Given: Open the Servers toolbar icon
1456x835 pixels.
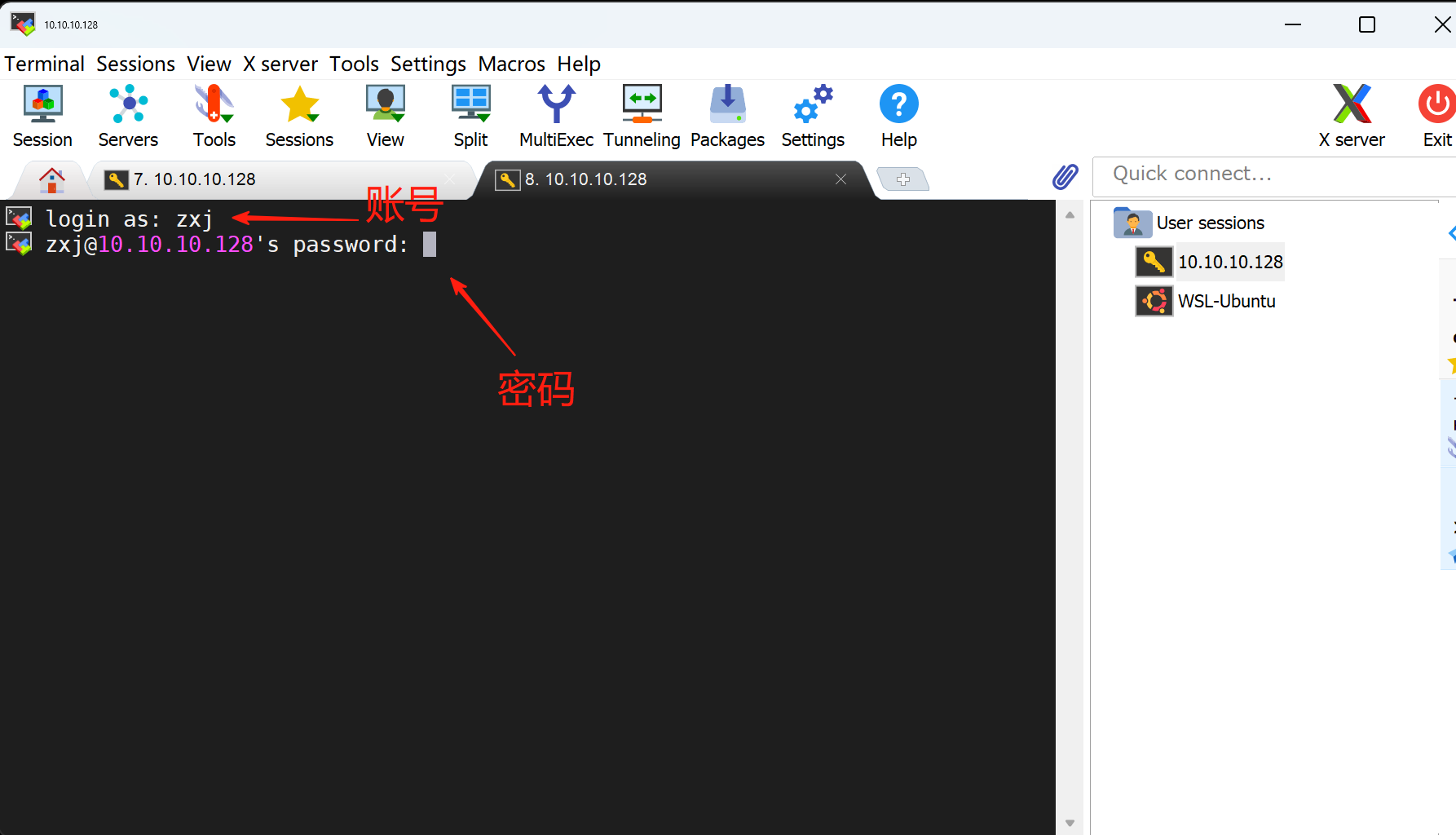Looking at the screenshot, I should (128, 116).
